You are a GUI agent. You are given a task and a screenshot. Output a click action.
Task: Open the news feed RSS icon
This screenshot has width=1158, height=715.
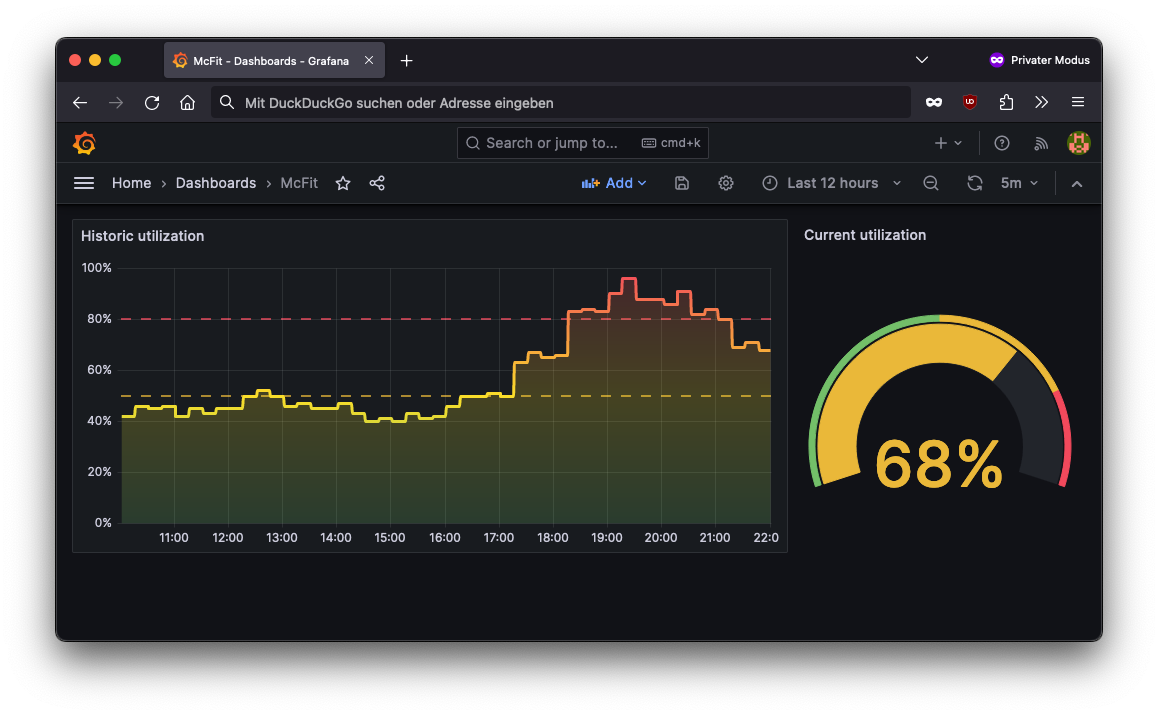(1041, 143)
